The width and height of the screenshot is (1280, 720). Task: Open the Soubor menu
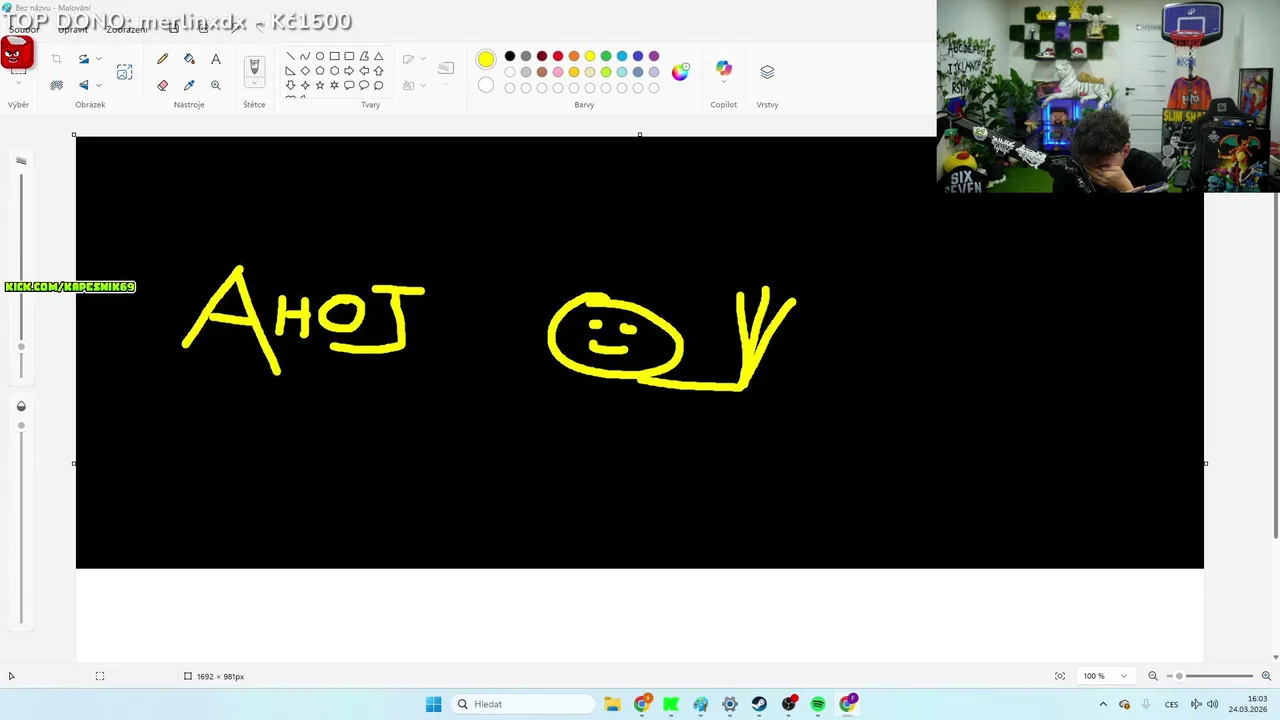pos(24,30)
